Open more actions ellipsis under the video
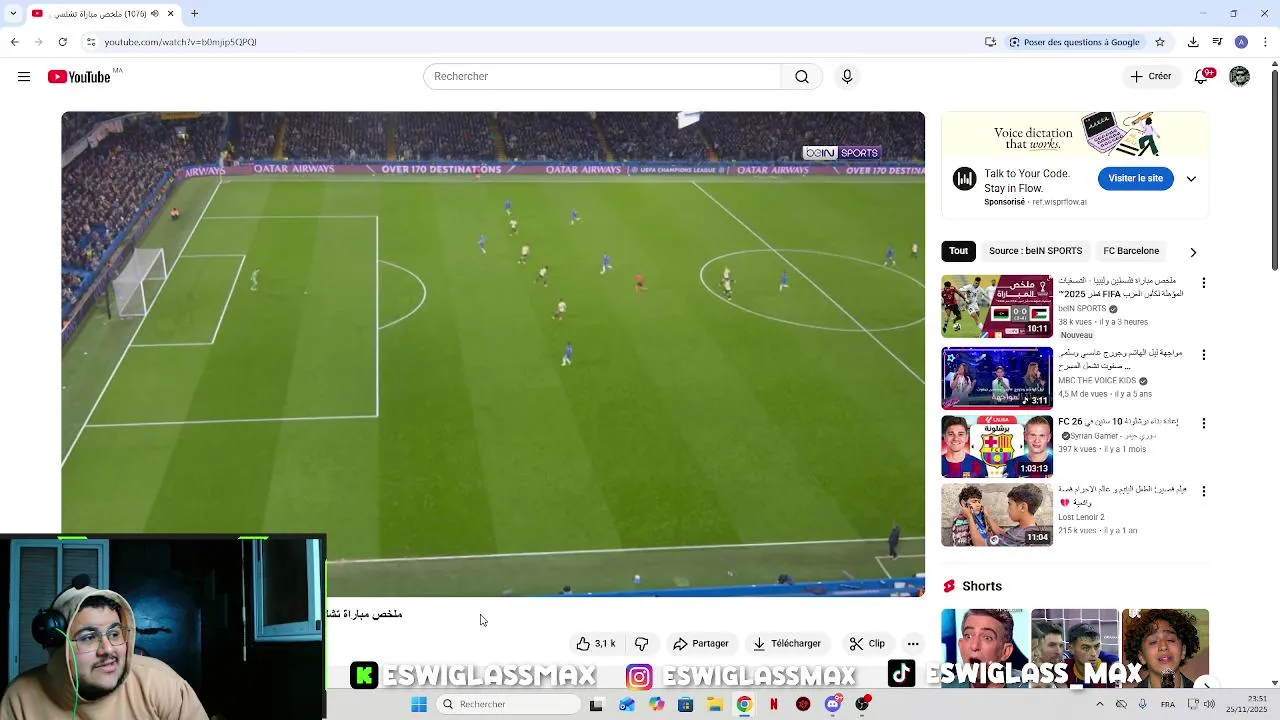The height and width of the screenshot is (720, 1280). click(913, 644)
